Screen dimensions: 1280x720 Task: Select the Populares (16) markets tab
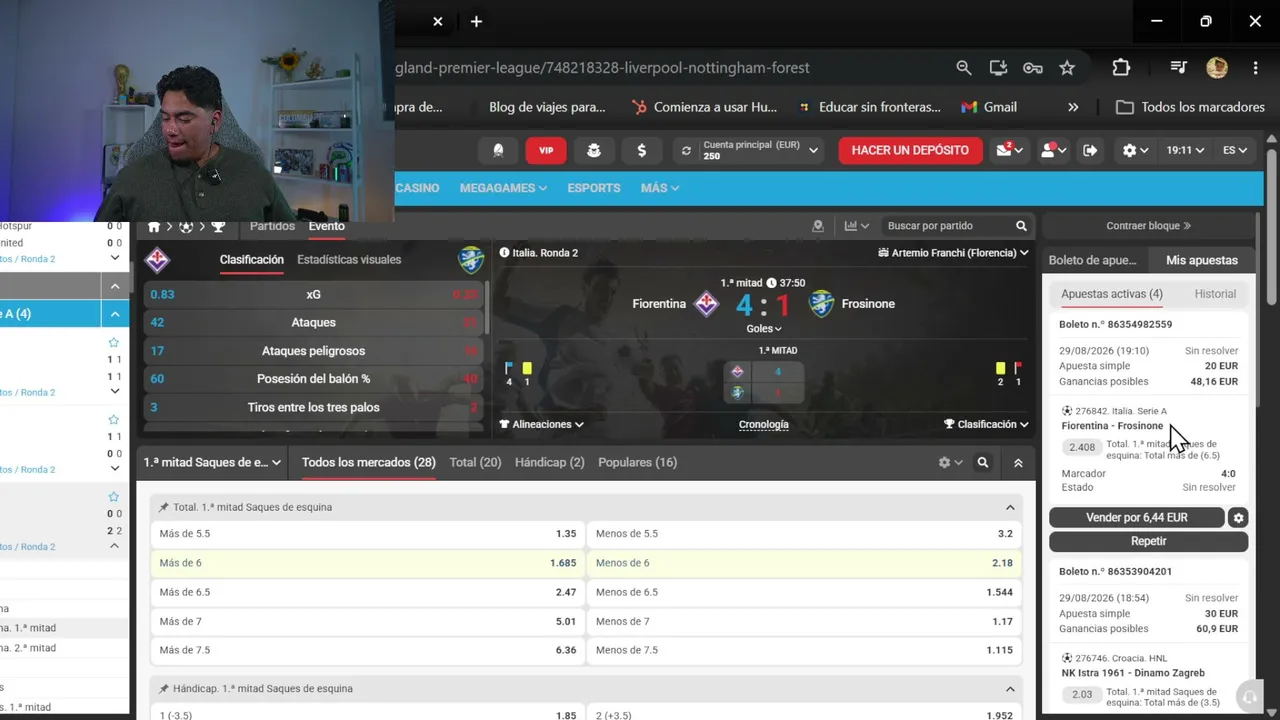click(637, 462)
